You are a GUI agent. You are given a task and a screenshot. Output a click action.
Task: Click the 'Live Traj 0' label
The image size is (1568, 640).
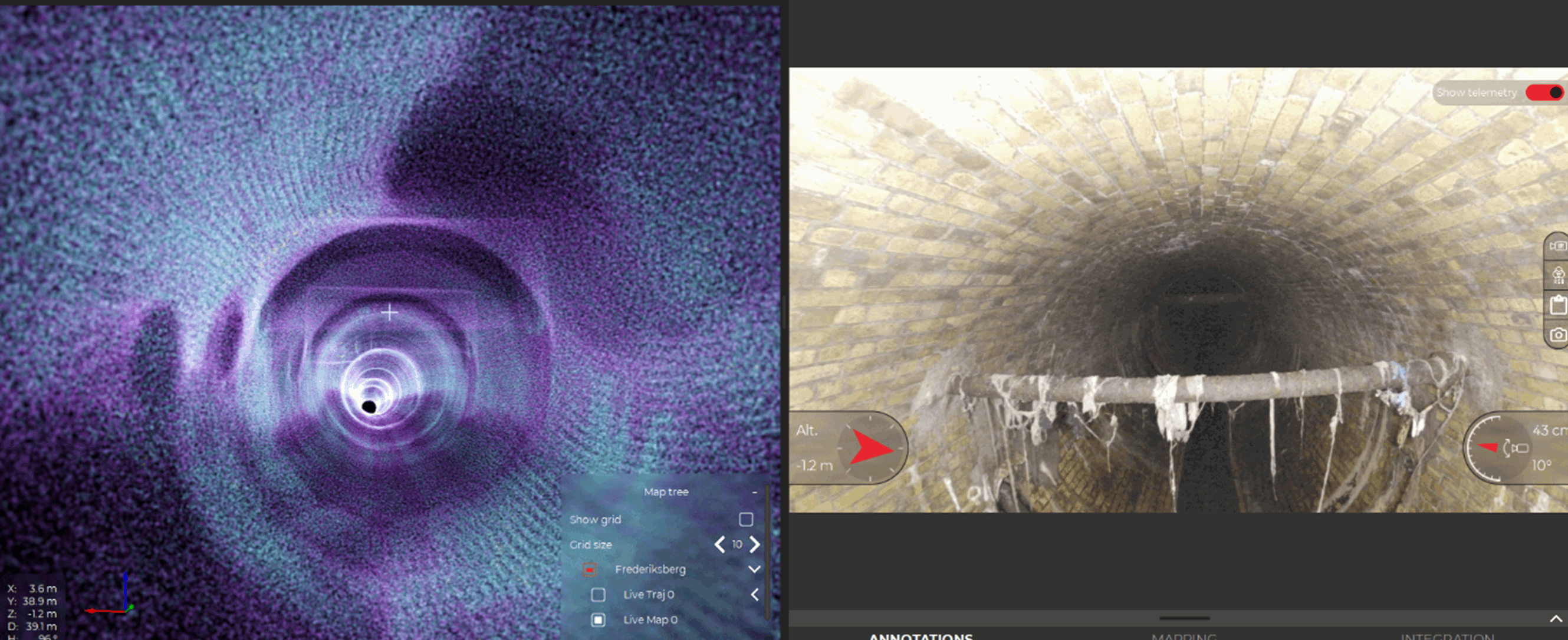click(648, 595)
